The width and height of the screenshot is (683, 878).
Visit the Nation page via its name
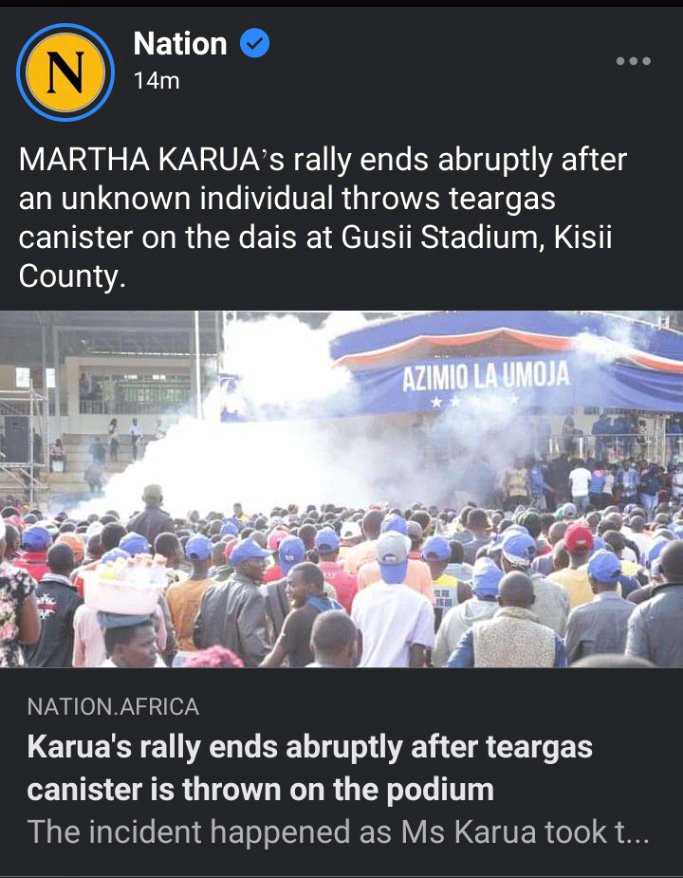coord(180,44)
